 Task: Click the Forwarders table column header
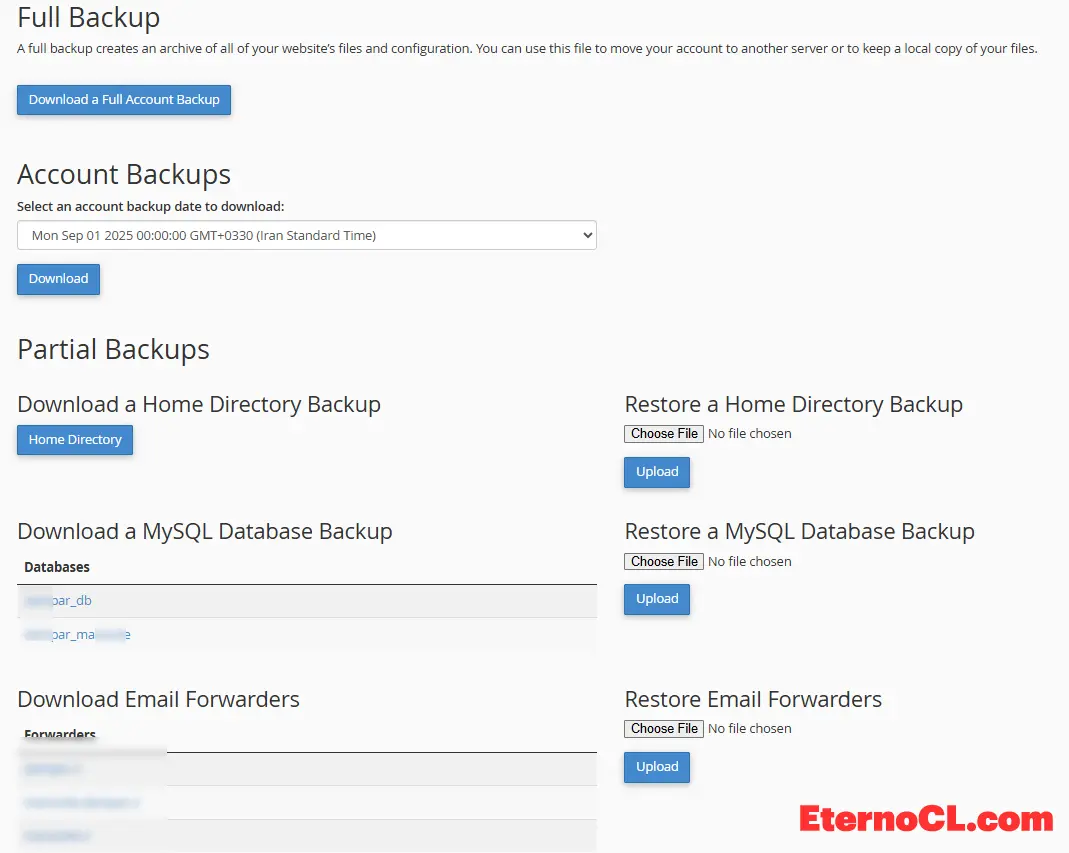(x=60, y=735)
